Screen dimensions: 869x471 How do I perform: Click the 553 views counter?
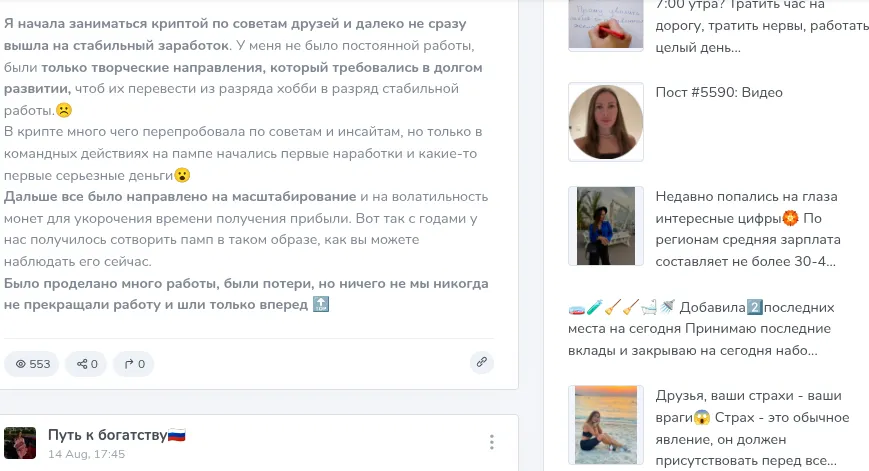point(32,364)
